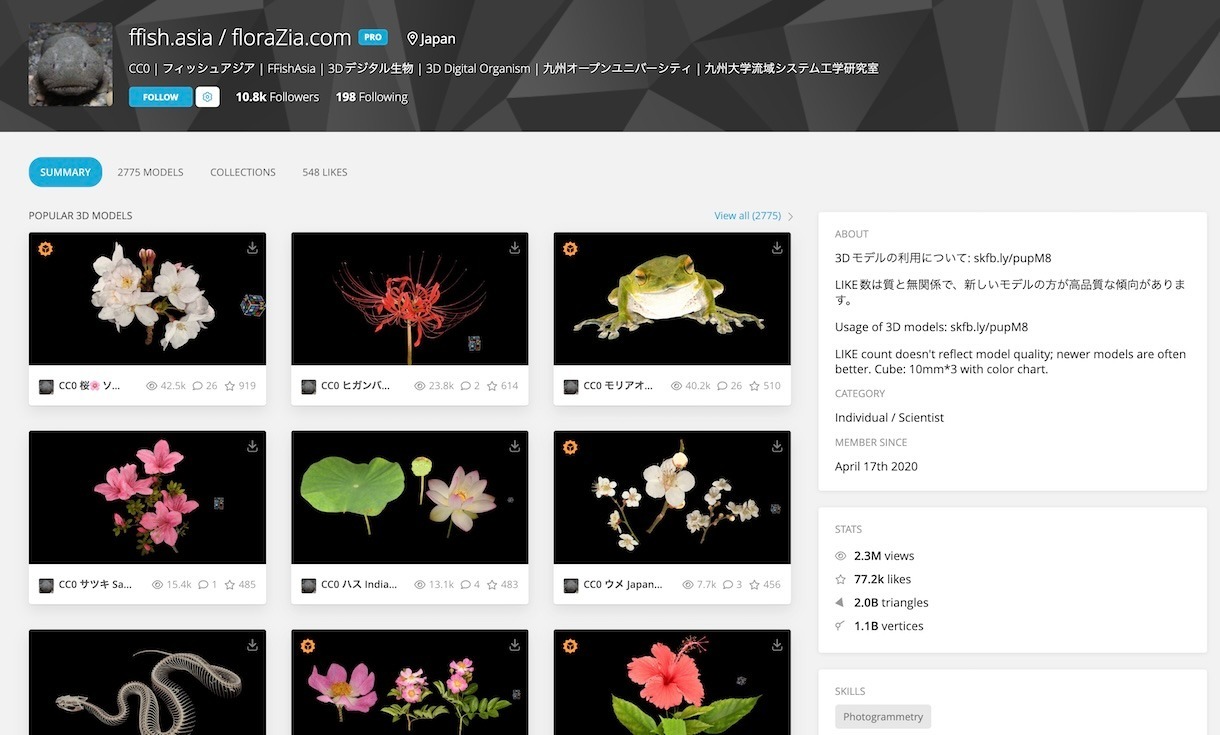Download the CC0 桜 cherry blossom model
Image resolution: width=1220 pixels, height=735 pixels.
[252, 248]
